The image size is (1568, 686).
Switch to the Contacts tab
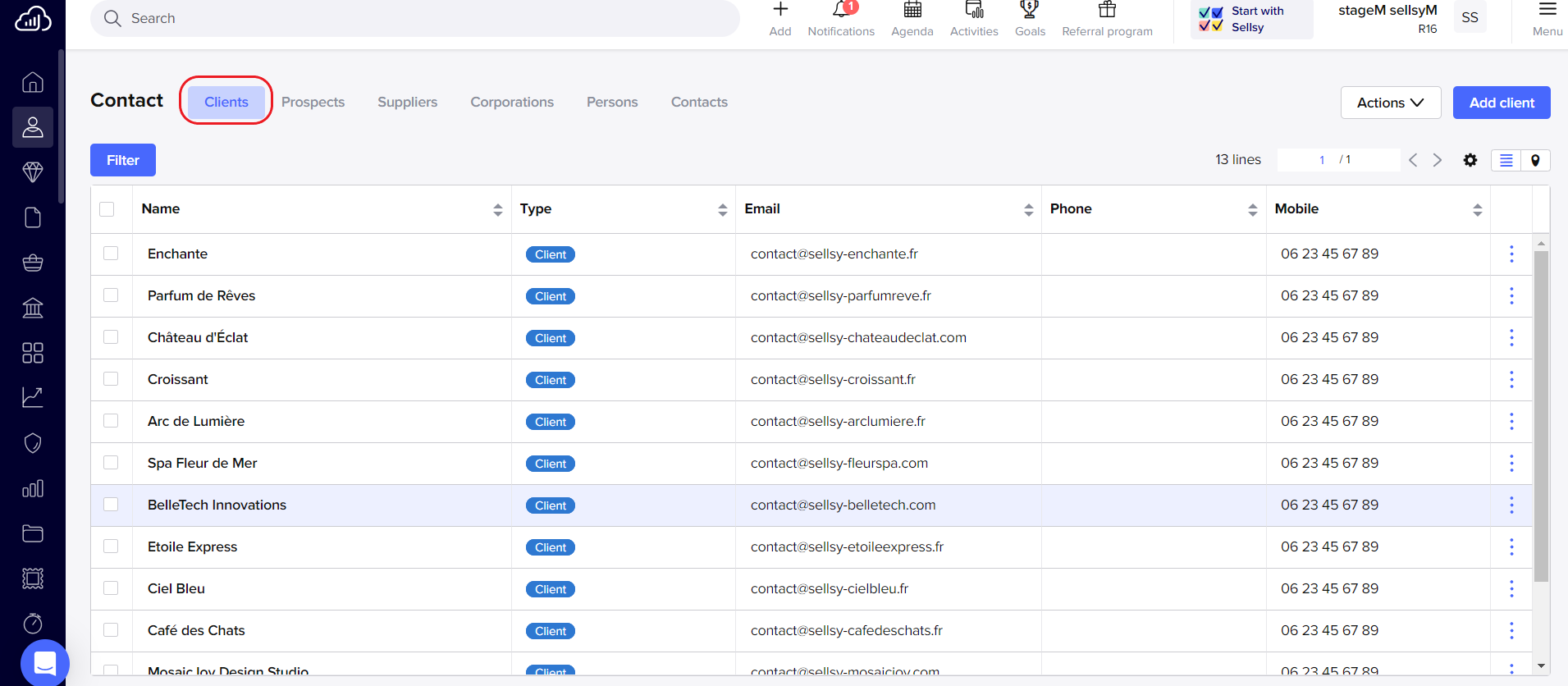point(699,102)
